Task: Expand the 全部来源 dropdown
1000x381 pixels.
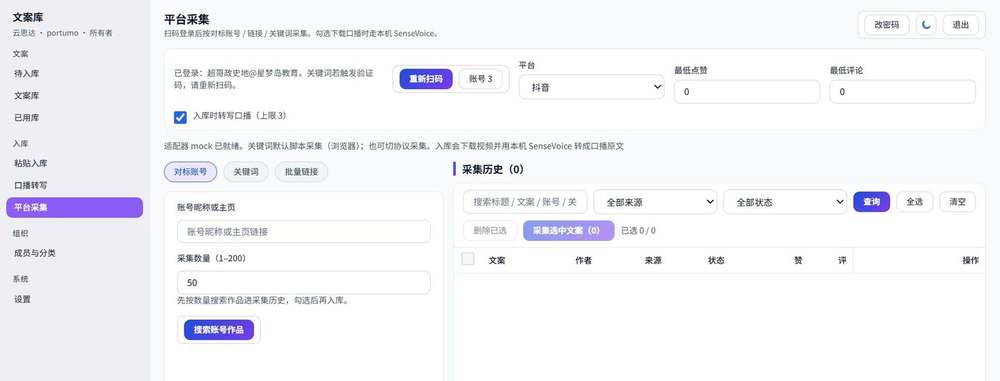Action: 656,202
